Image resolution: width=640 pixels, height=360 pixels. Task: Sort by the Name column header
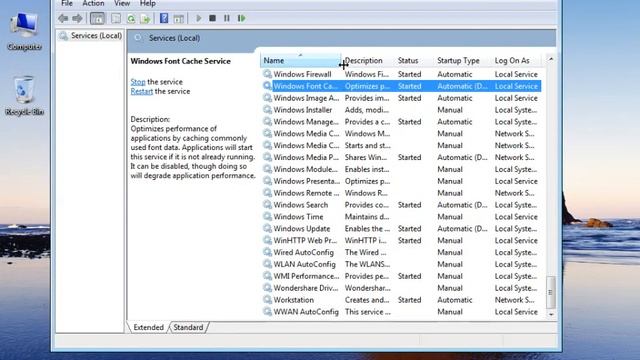coord(300,60)
